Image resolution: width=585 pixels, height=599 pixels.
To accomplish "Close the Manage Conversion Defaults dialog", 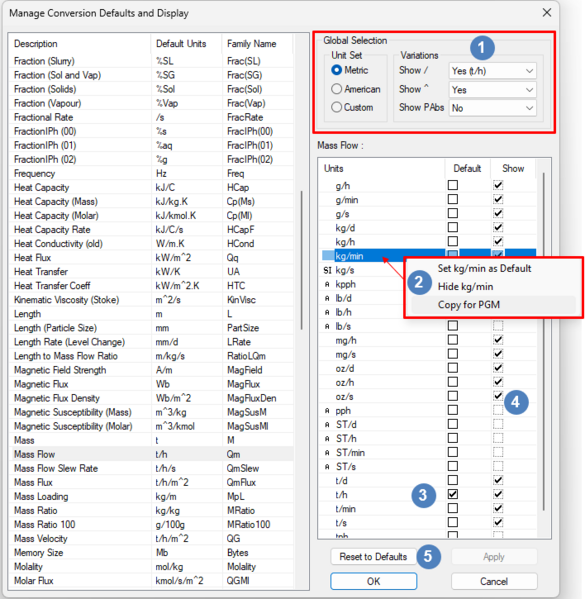I will coord(547,13).
